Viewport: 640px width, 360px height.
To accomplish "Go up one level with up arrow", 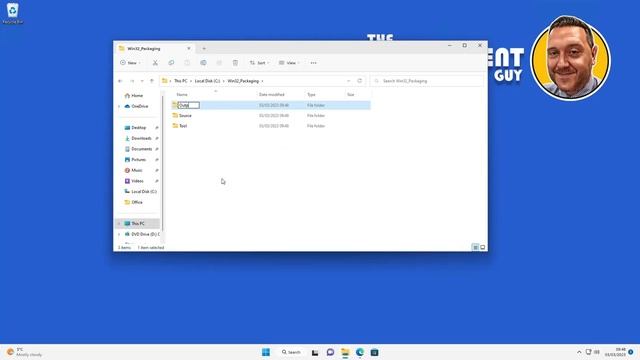I will [x=152, y=81].
